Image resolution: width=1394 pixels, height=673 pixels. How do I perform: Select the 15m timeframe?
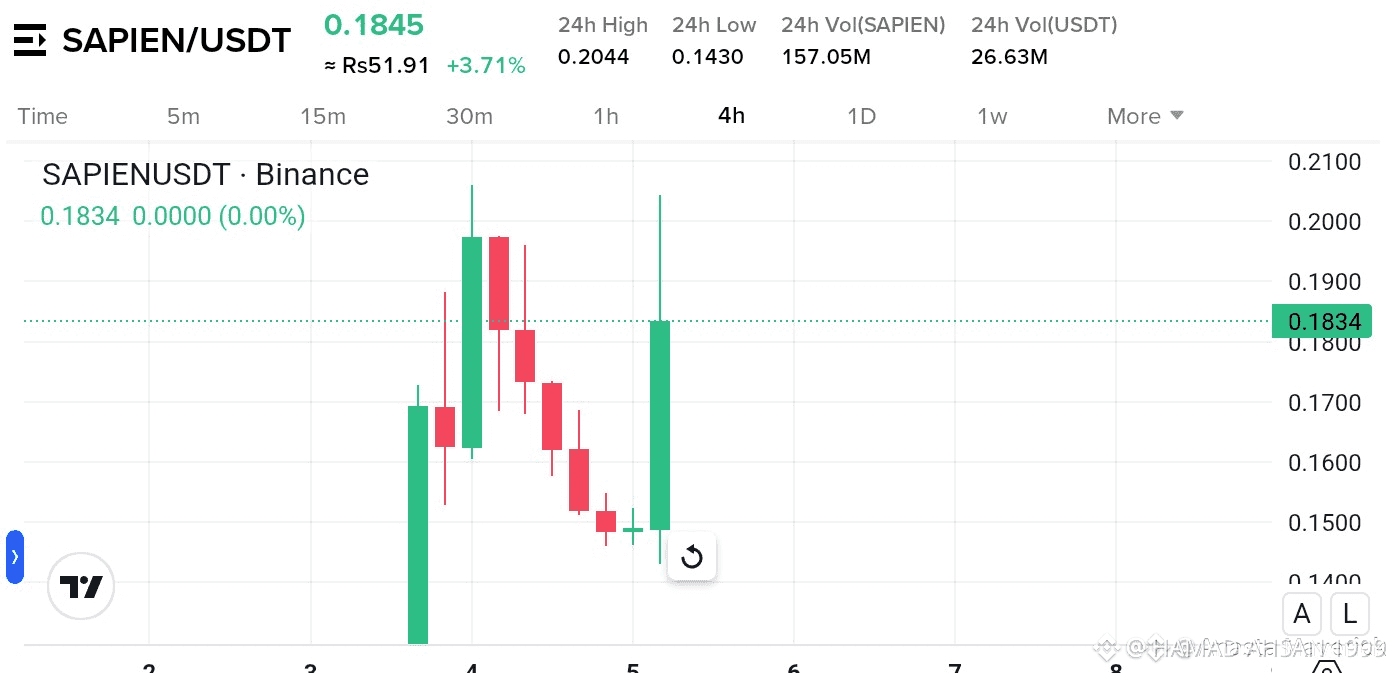click(x=323, y=116)
